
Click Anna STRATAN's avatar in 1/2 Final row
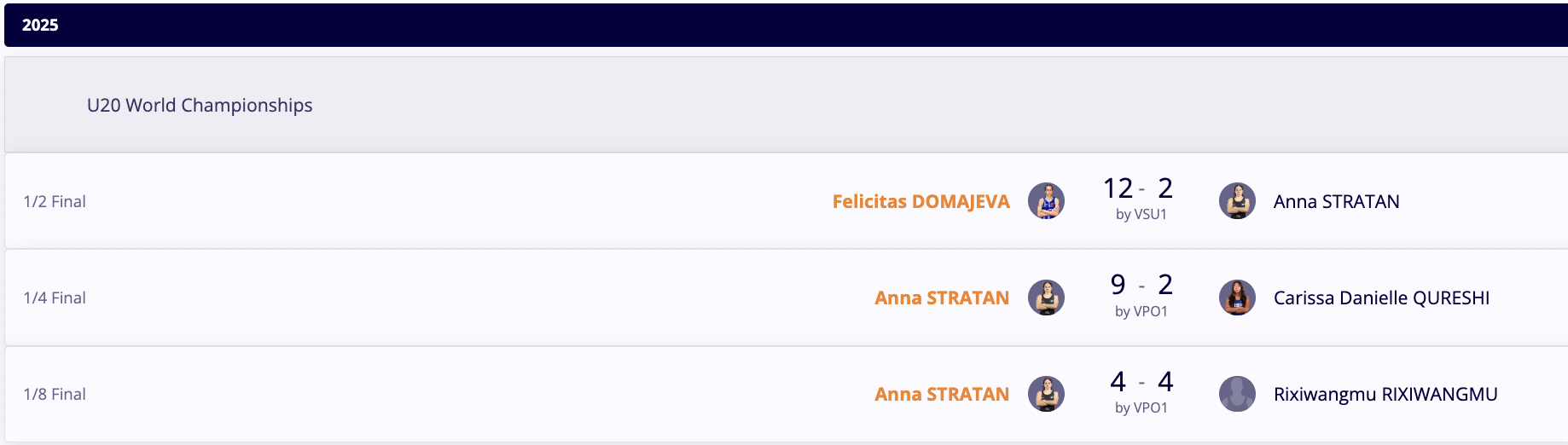(x=1237, y=201)
